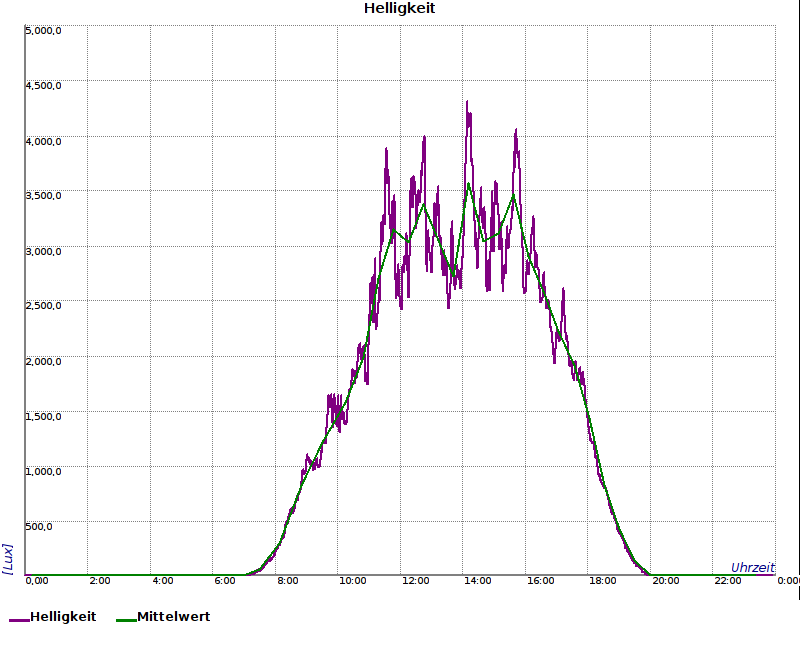Select the Helligkeit legend entry
Viewport: 800px width, 650px height.
[53, 617]
